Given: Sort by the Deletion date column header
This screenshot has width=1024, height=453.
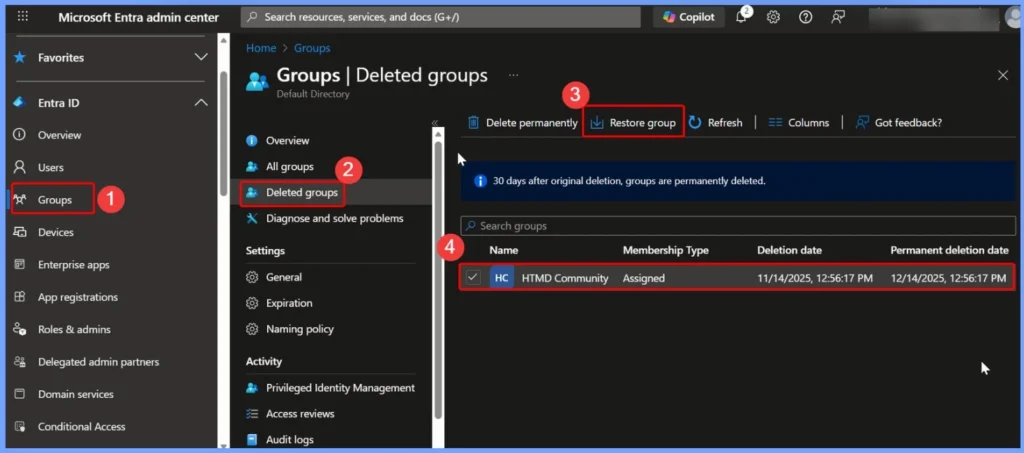Looking at the screenshot, I should [790, 251].
